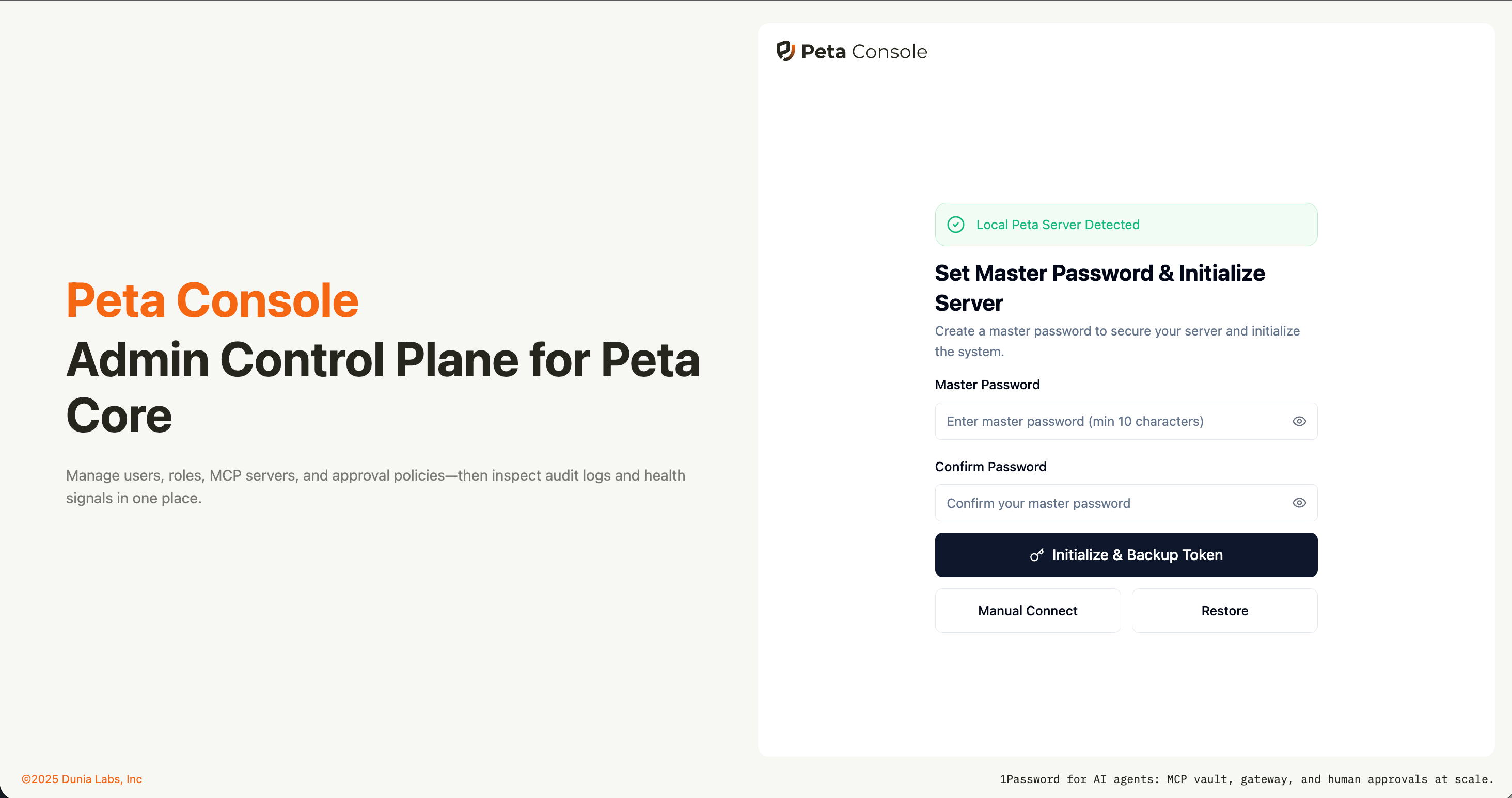Click the Admin Control Plane heading
This screenshot has width=1512, height=798.
(x=383, y=387)
